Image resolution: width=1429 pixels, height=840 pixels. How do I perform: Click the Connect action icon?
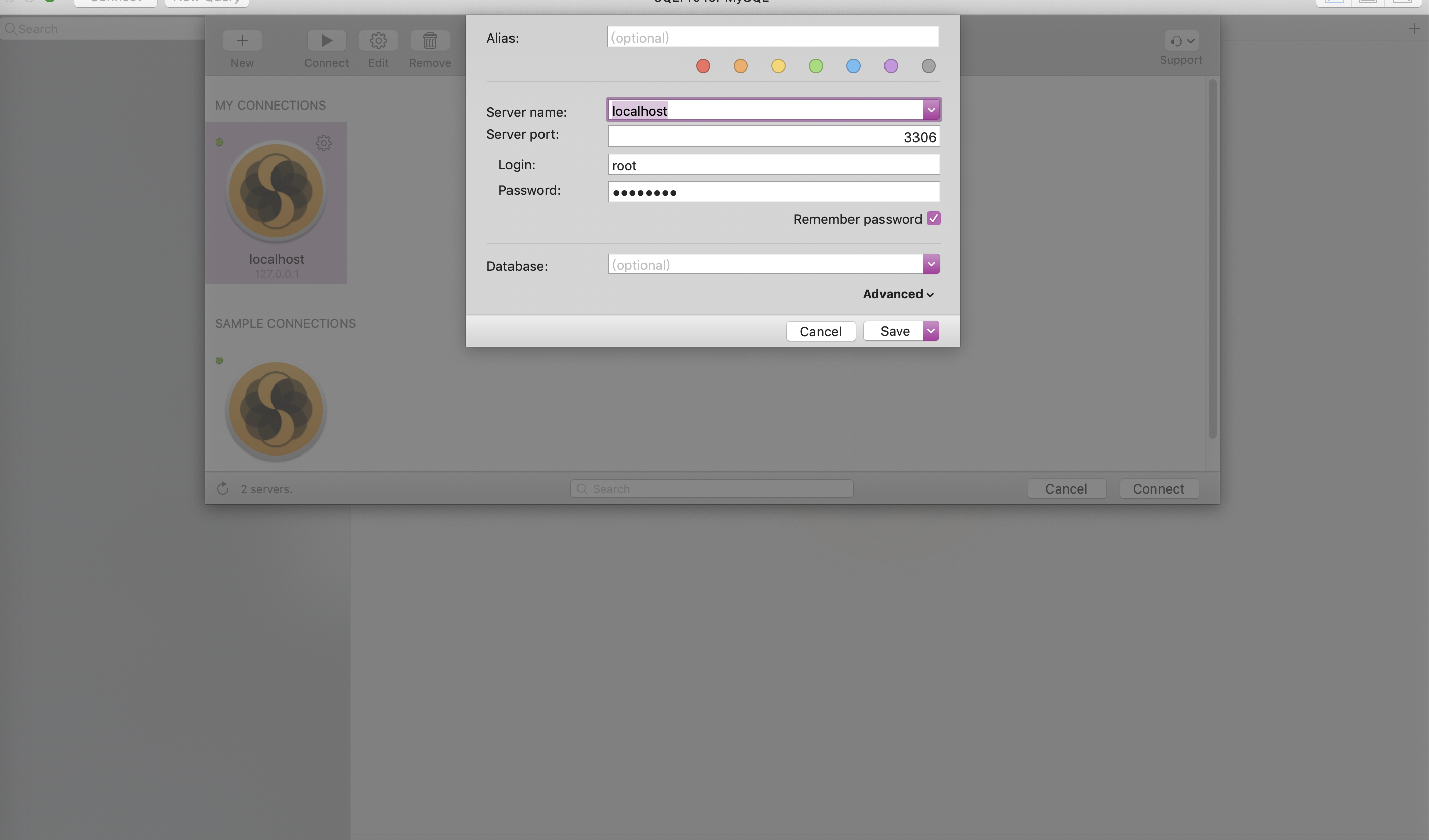click(326, 40)
